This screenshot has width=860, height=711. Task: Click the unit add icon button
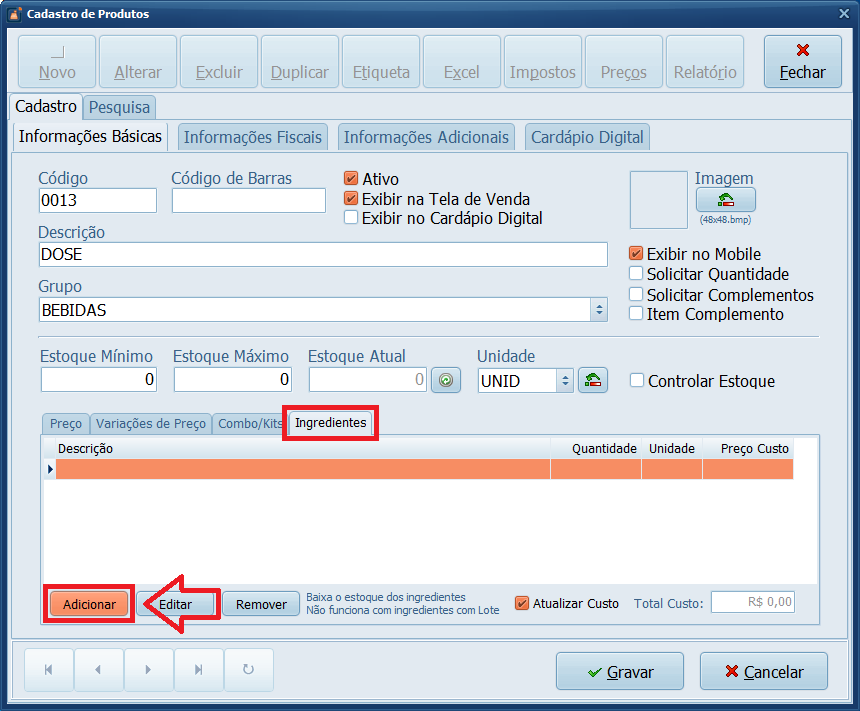(593, 380)
